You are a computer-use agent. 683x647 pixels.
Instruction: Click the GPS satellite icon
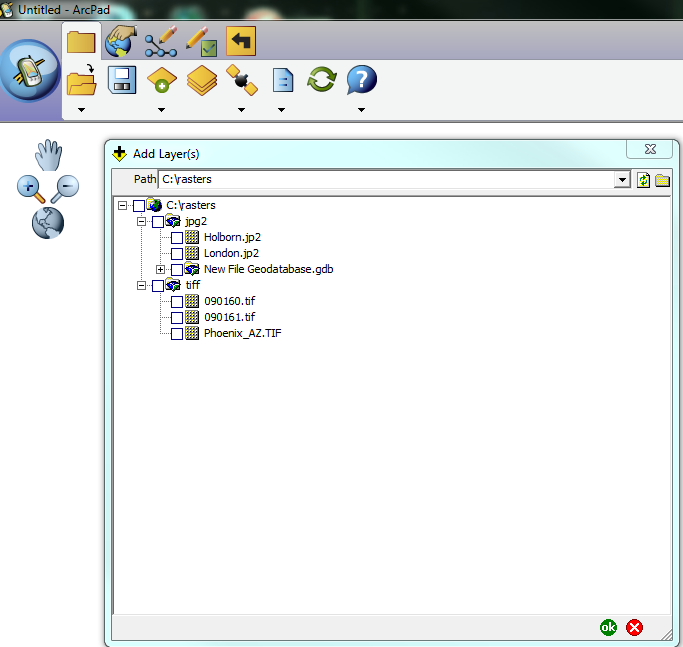[x=242, y=80]
